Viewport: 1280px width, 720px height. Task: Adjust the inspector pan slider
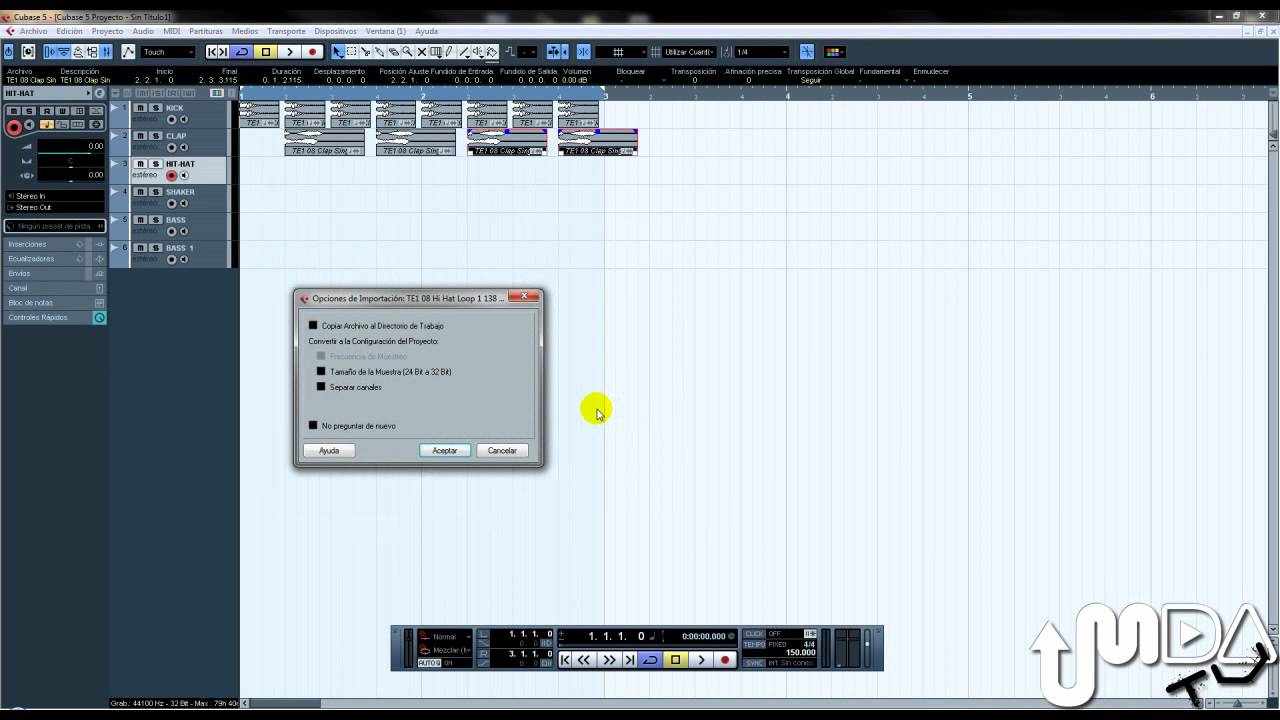(x=70, y=162)
